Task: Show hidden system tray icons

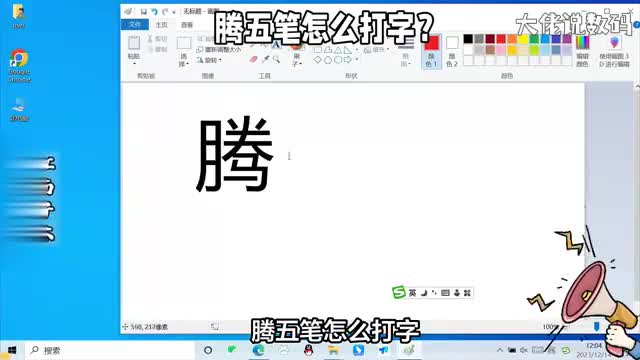Action: pyautogui.click(x=500, y=350)
